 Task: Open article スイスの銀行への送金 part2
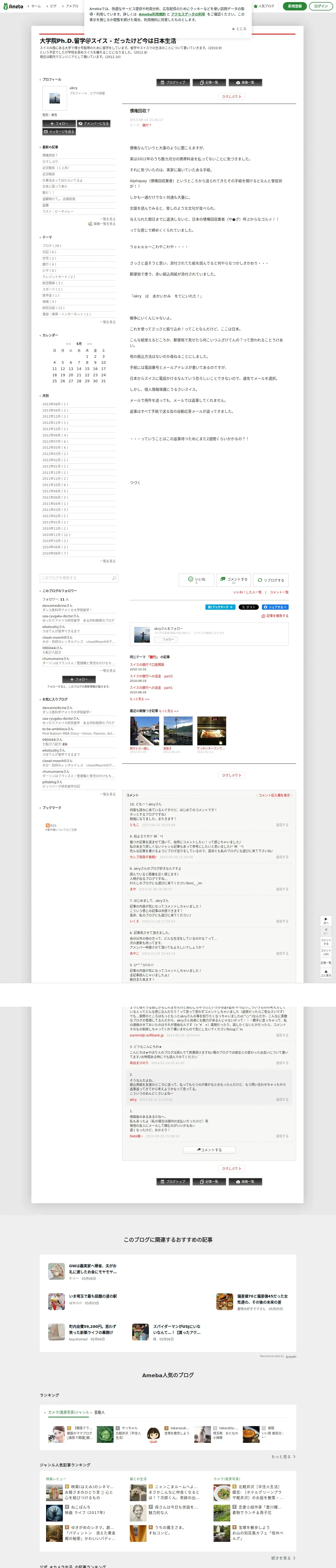pos(151,676)
